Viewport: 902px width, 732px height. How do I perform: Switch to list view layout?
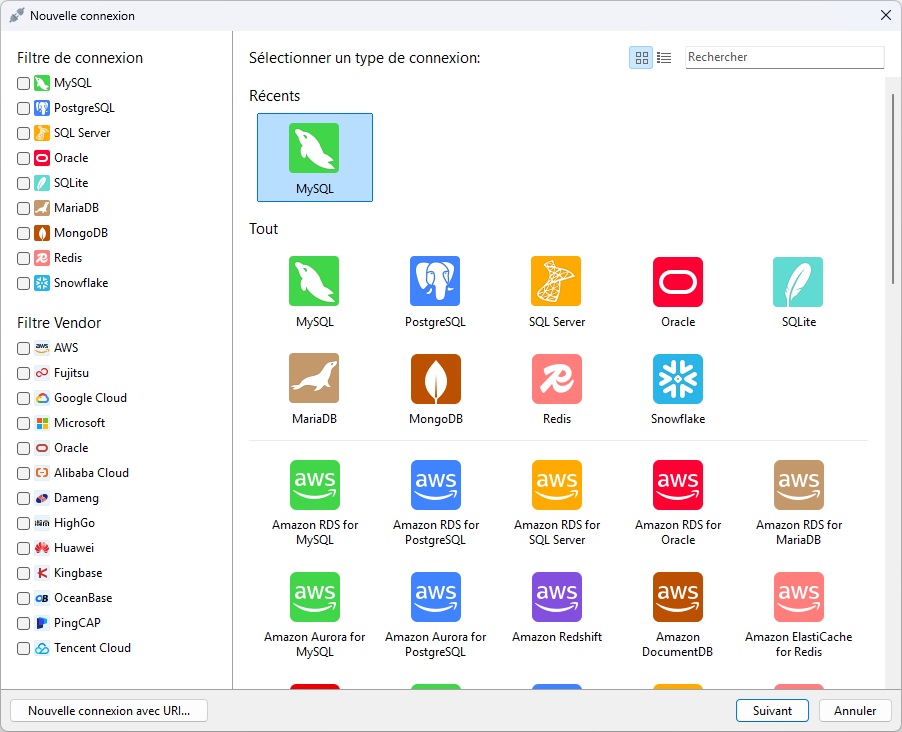tap(664, 58)
